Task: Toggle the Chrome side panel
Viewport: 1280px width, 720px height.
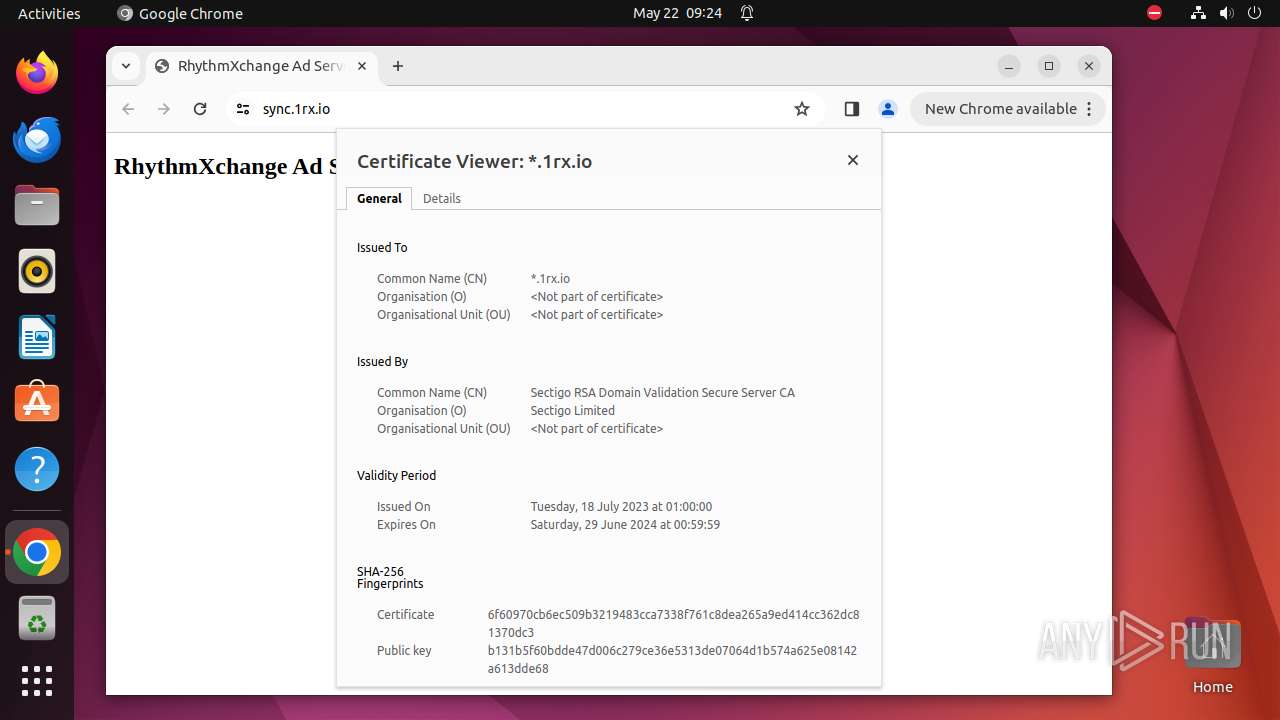Action: coord(852,109)
